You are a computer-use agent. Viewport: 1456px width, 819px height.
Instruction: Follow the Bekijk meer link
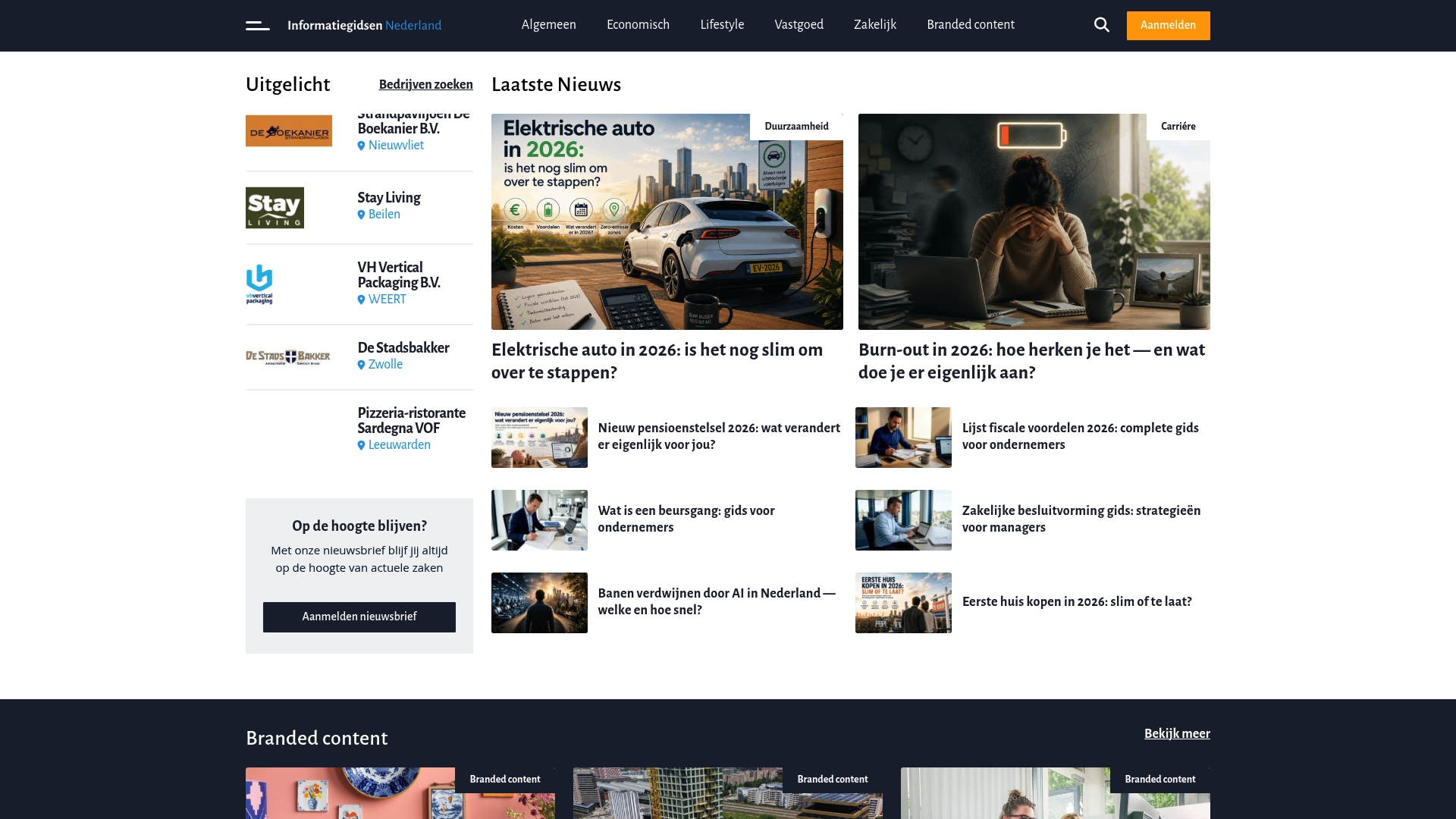1177,733
